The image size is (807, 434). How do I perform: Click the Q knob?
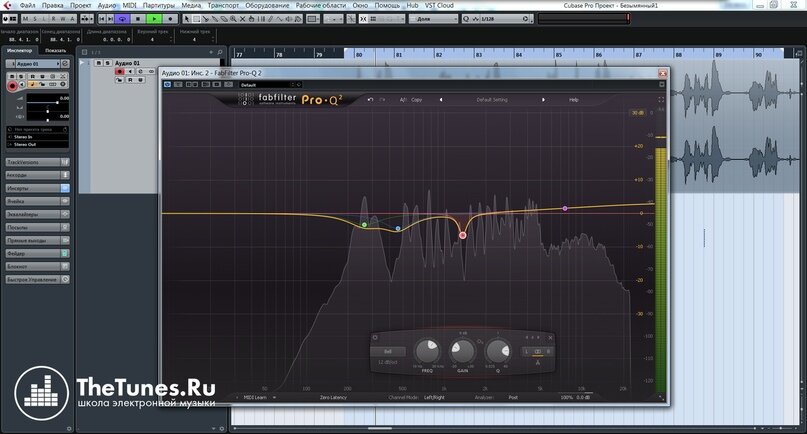[498, 351]
